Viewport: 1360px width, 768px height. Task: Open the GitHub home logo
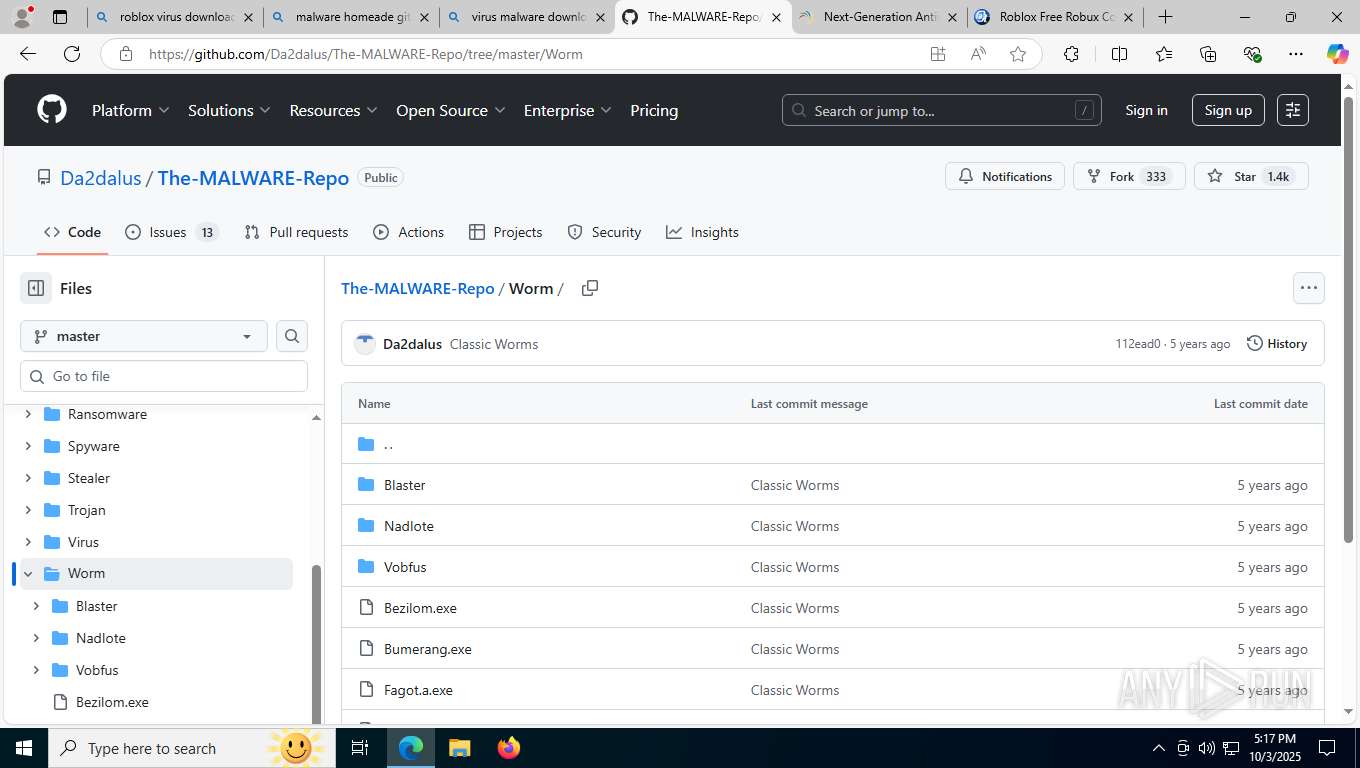point(52,110)
